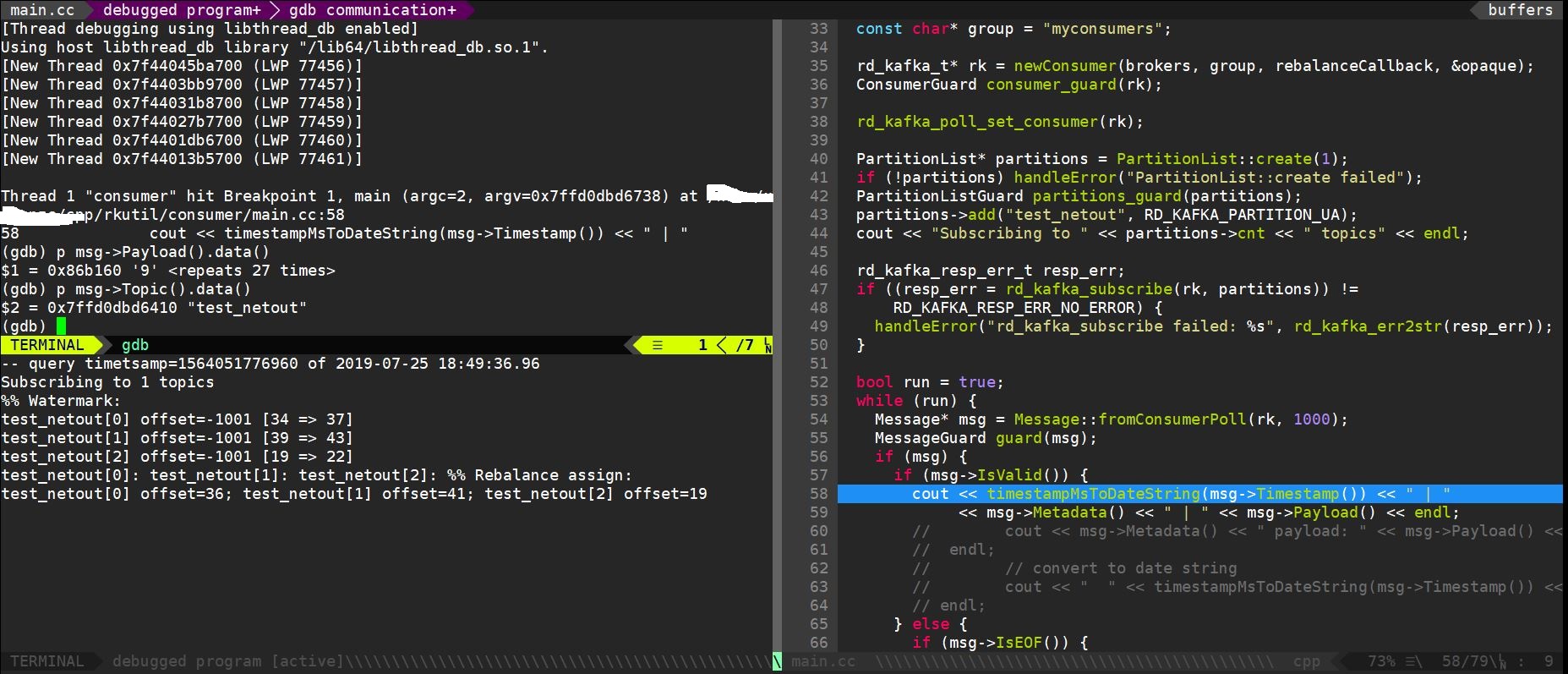Viewport: 1568px width, 674px height.
Task: Switch to the debugged program+ tab
Action: pyautogui.click(x=182, y=10)
